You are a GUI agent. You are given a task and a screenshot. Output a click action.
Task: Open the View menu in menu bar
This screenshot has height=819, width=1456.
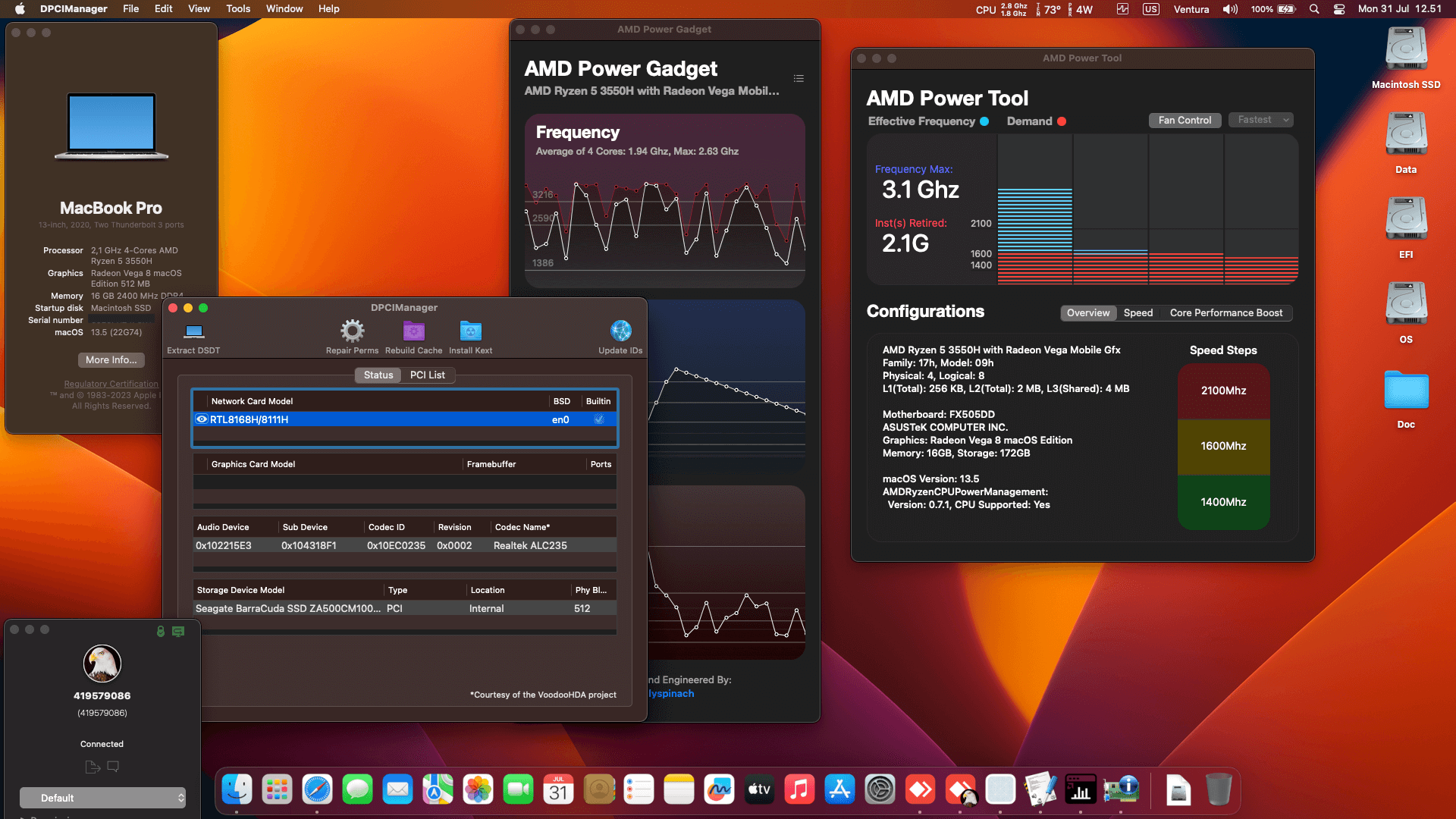point(199,9)
